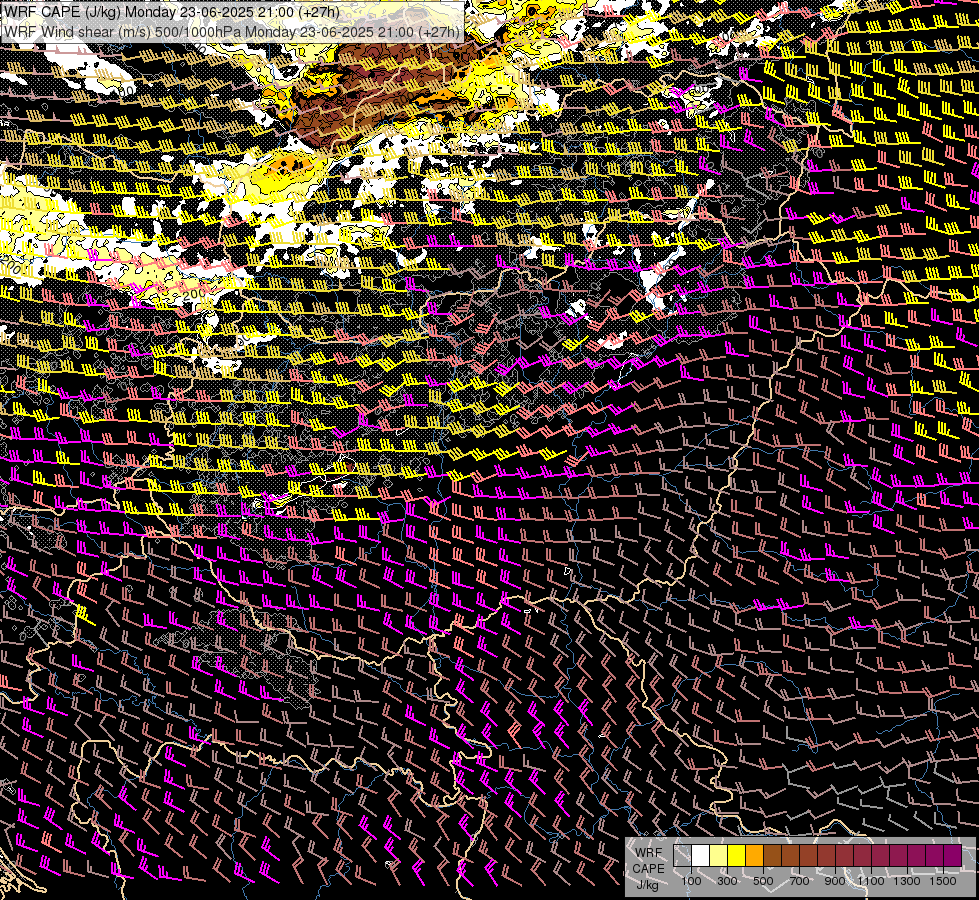The width and height of the screenshot is (979, 900).
Task: Click the 1100 label on the legend
Action: (870, 881)
